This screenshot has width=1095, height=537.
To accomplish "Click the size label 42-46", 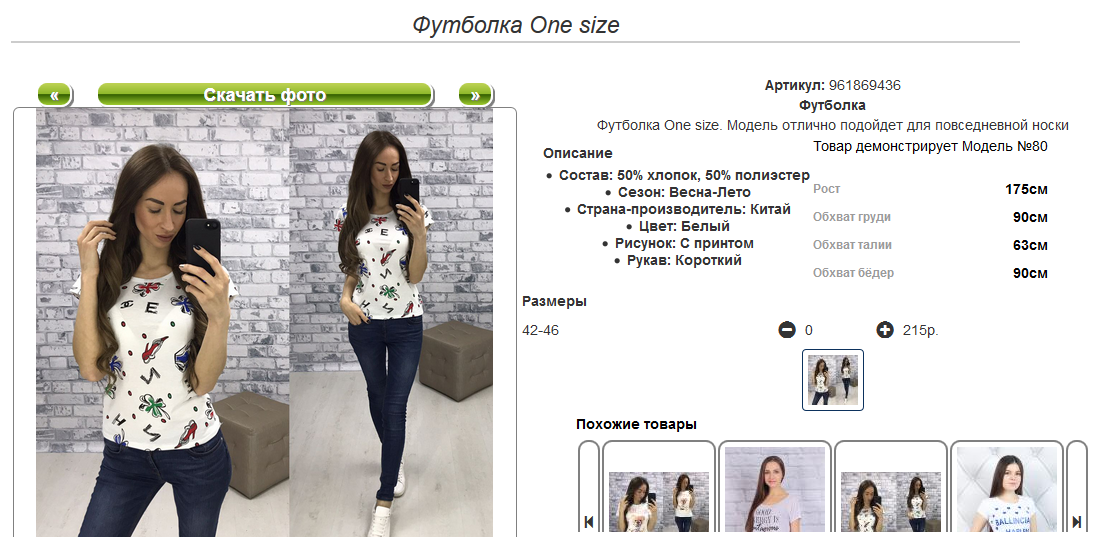I will 541,330.
